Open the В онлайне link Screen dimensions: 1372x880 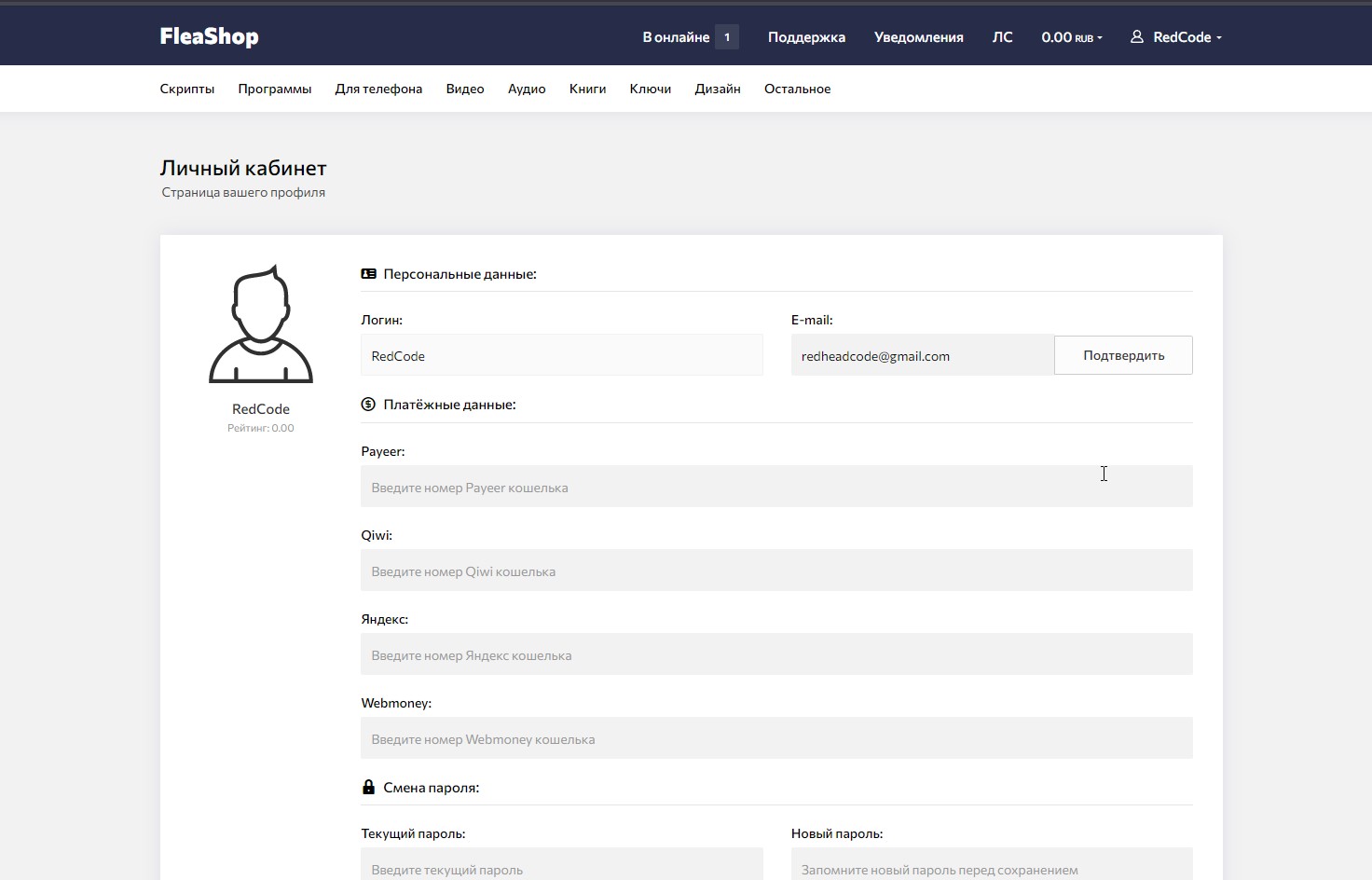676,37
